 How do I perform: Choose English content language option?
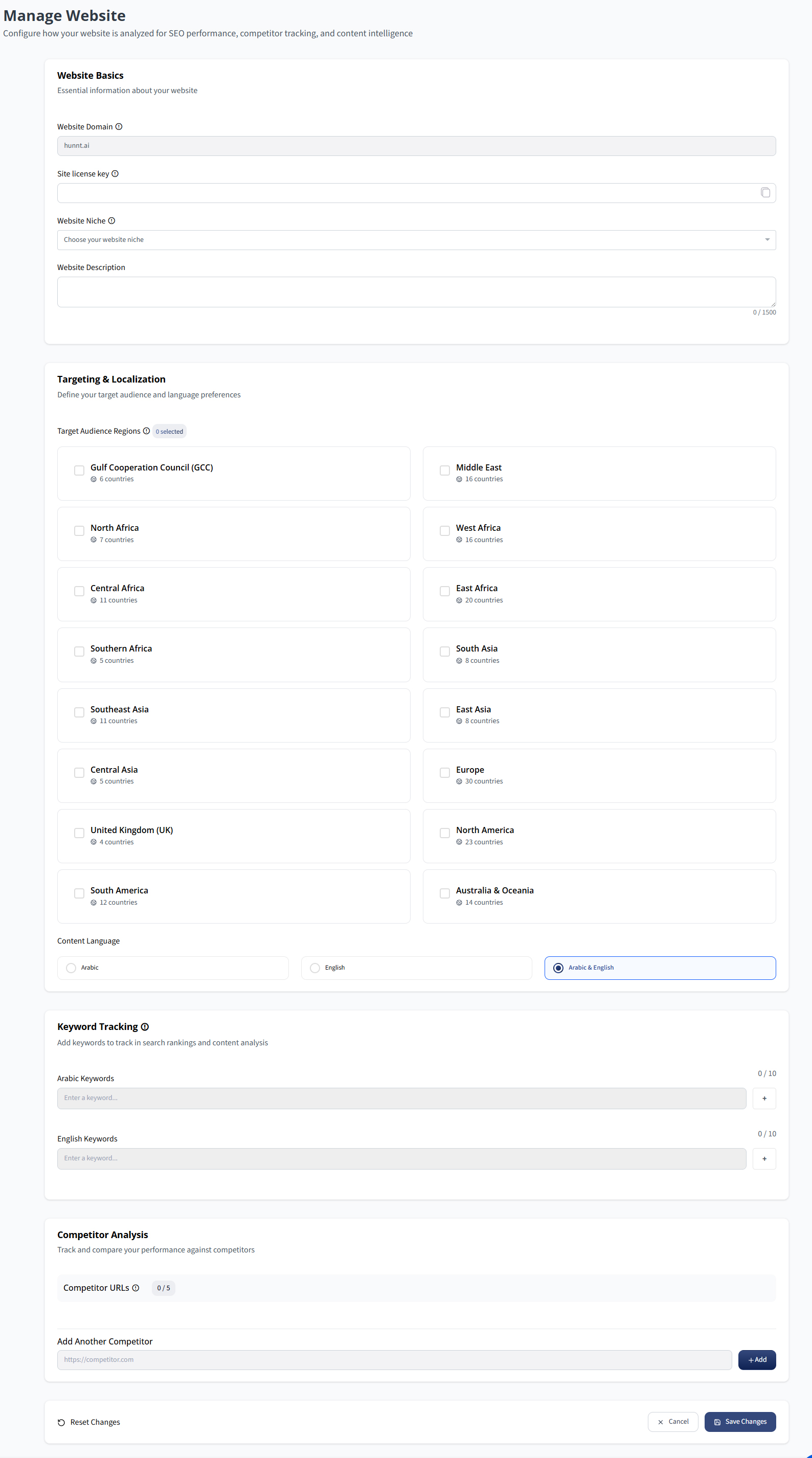pyautogui.click(x=315, y=968)
